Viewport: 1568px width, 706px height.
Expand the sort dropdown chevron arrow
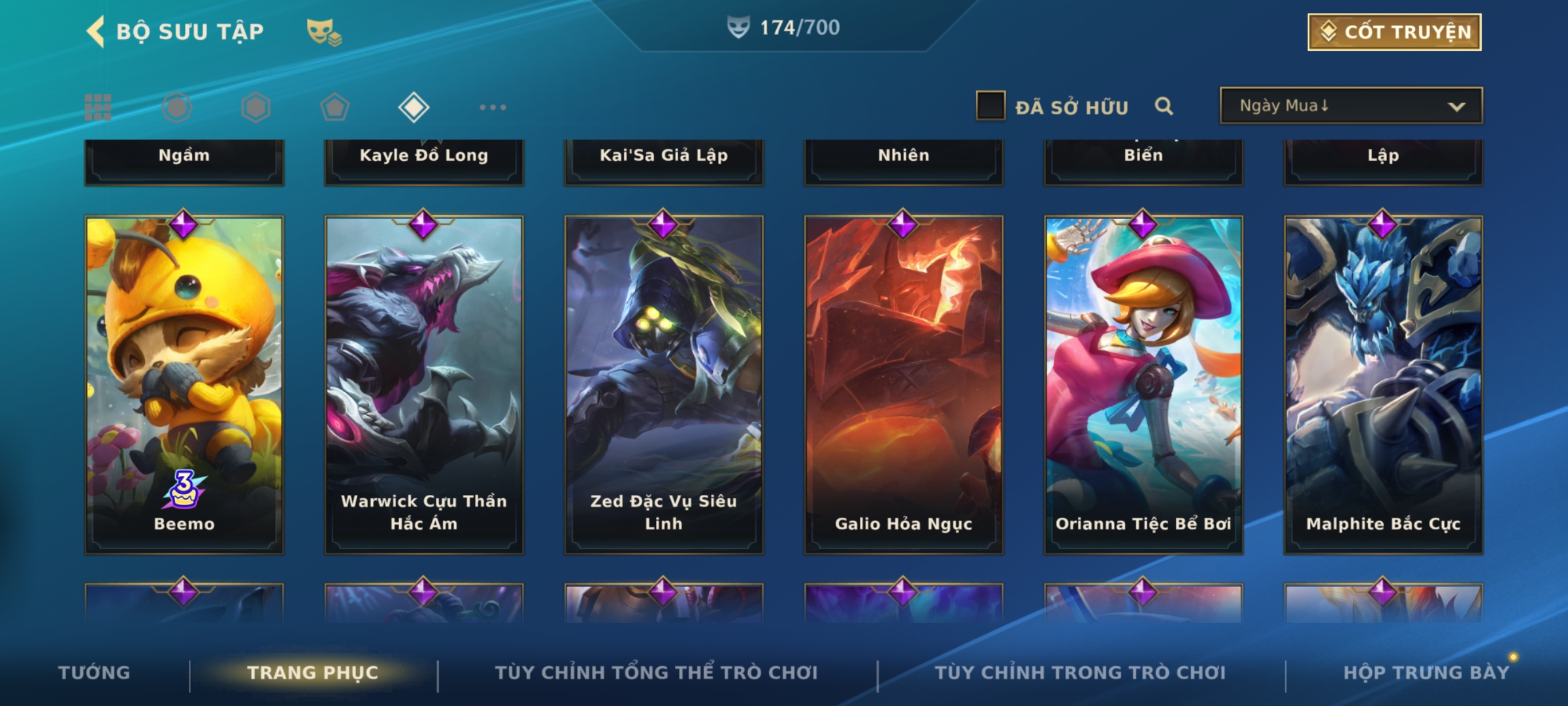click(1456, 107)
